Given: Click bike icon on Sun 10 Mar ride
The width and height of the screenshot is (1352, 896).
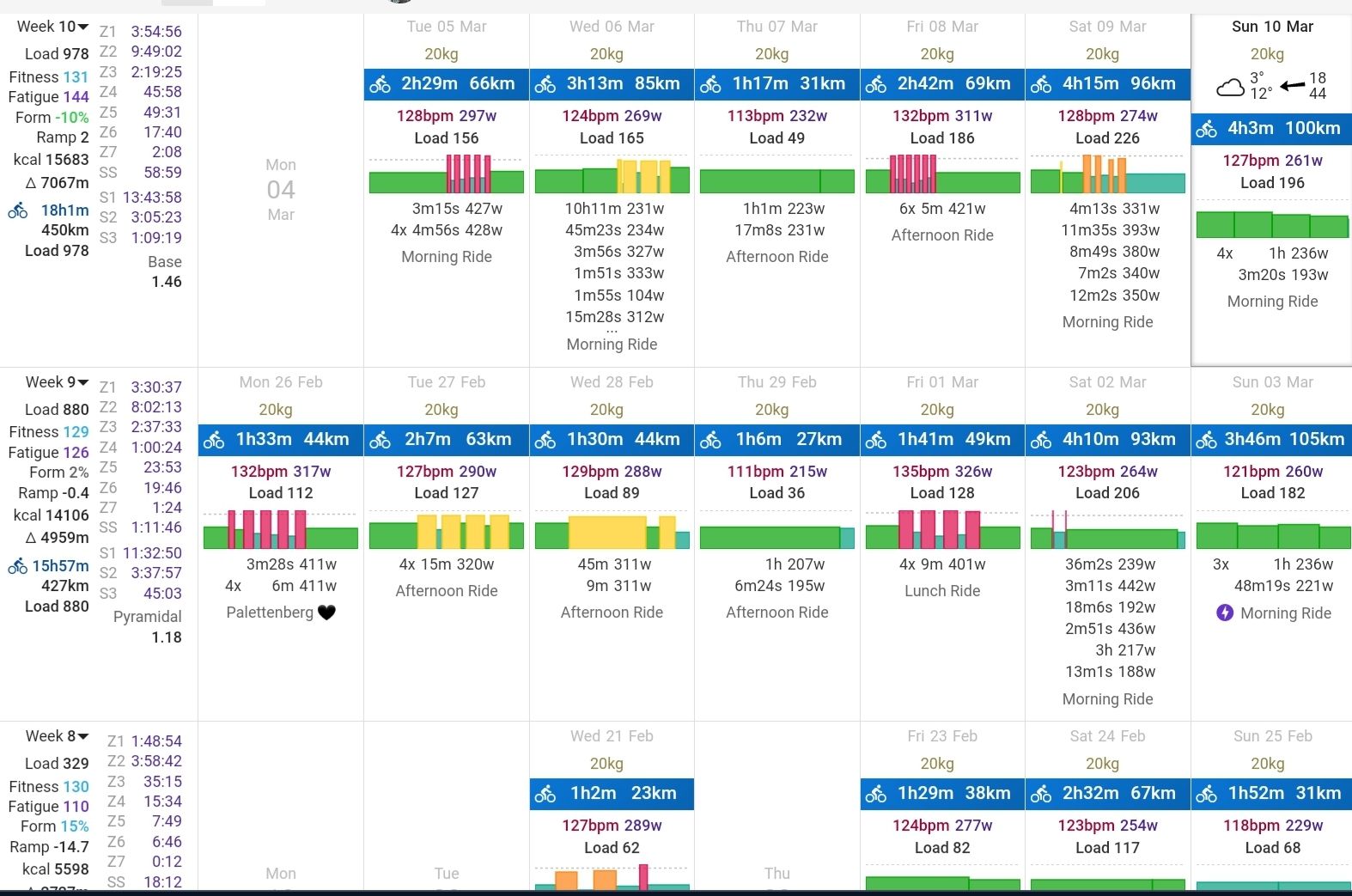Looking at the screenshot, I should (x=1207, y=130).
